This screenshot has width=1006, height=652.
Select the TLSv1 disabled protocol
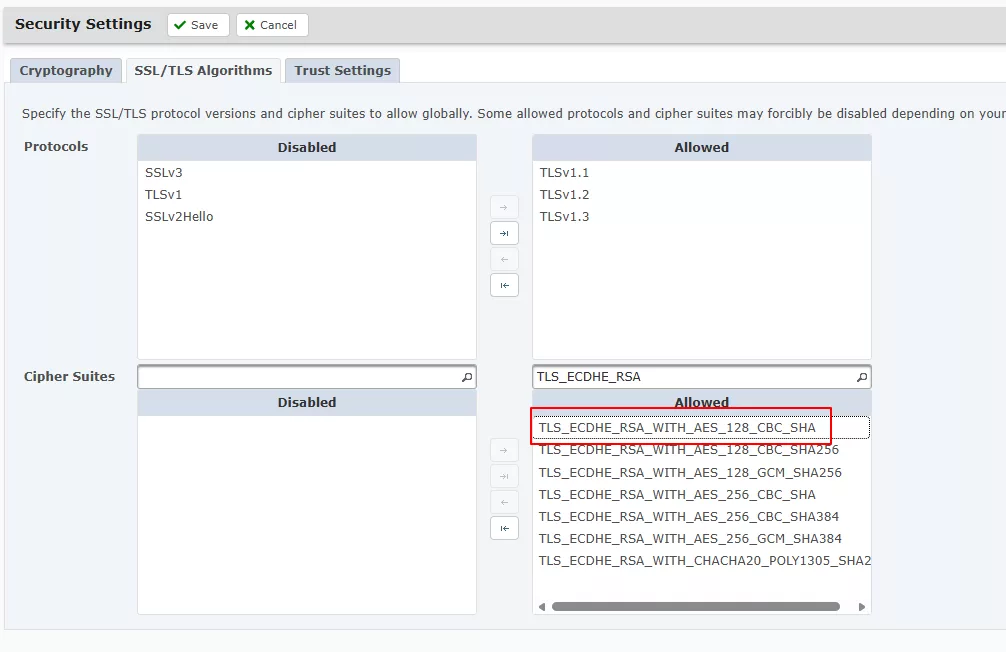[307, 194]
